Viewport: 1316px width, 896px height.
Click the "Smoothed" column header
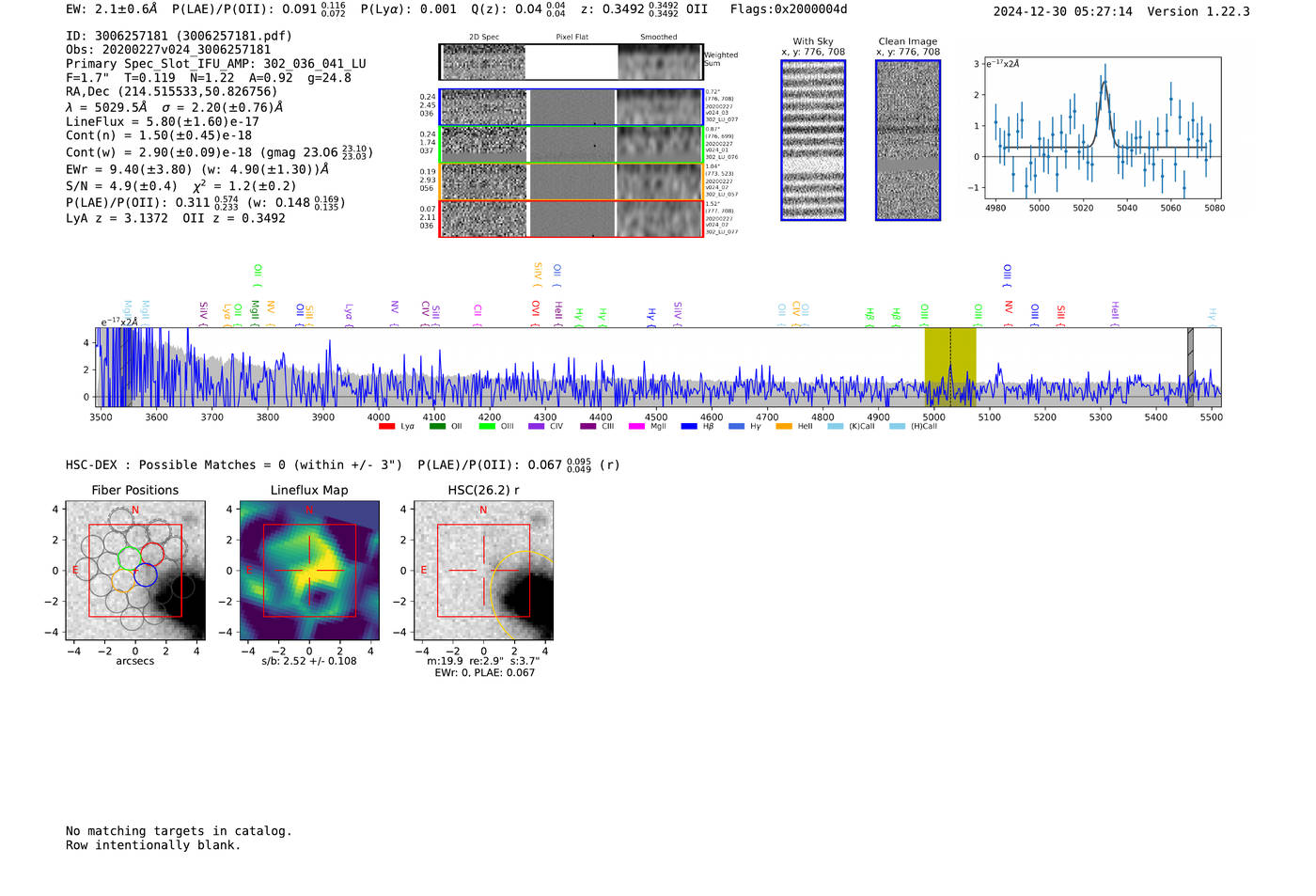point(659,38)
